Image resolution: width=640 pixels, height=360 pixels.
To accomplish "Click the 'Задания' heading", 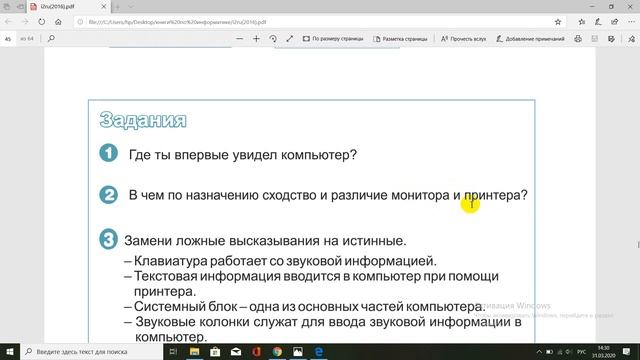I will click(143, 120).
